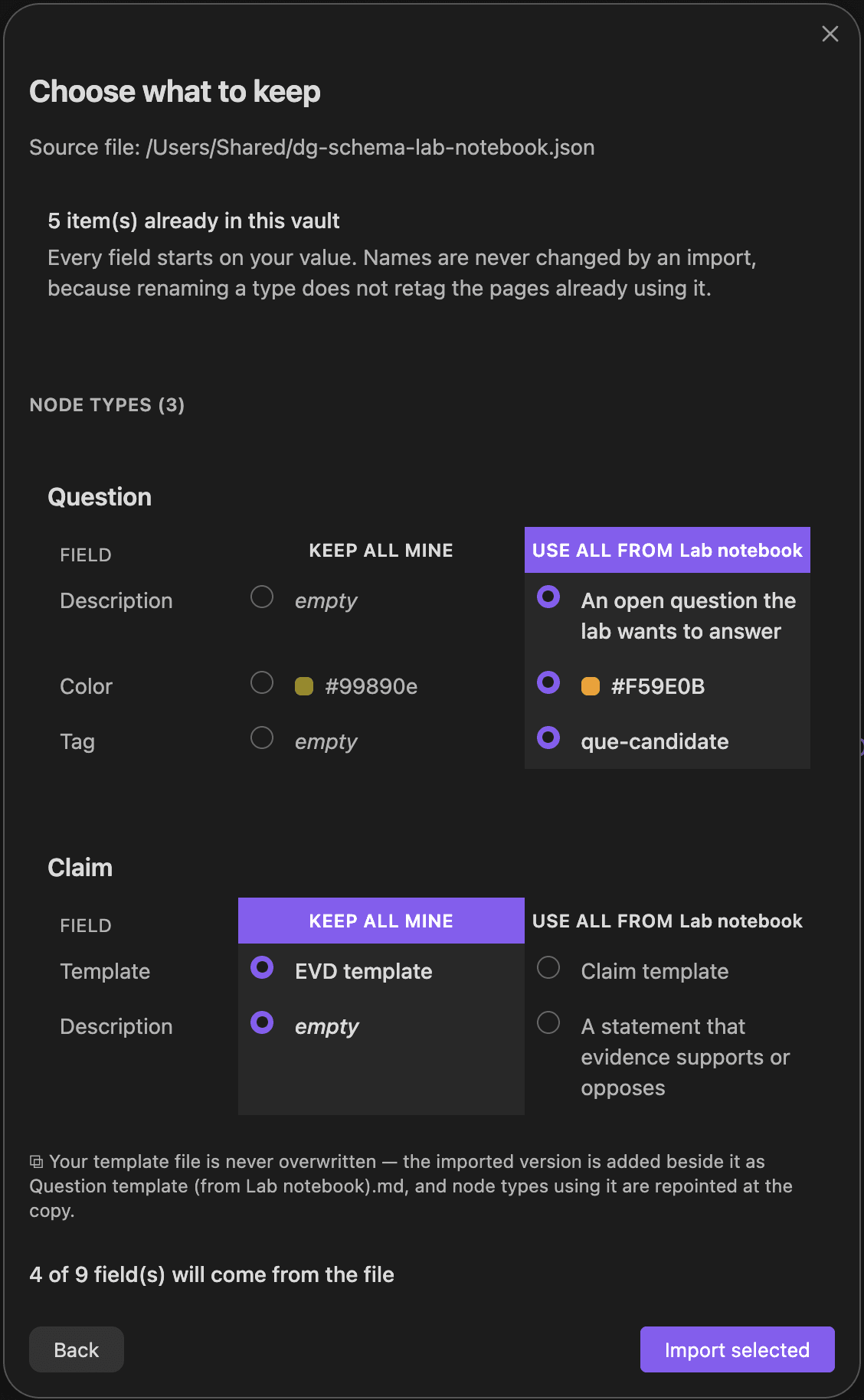The width and height of the screenshot is (864, 1400).
Task: Select empty Description radio under Claim
Action: pos(262,1022)
